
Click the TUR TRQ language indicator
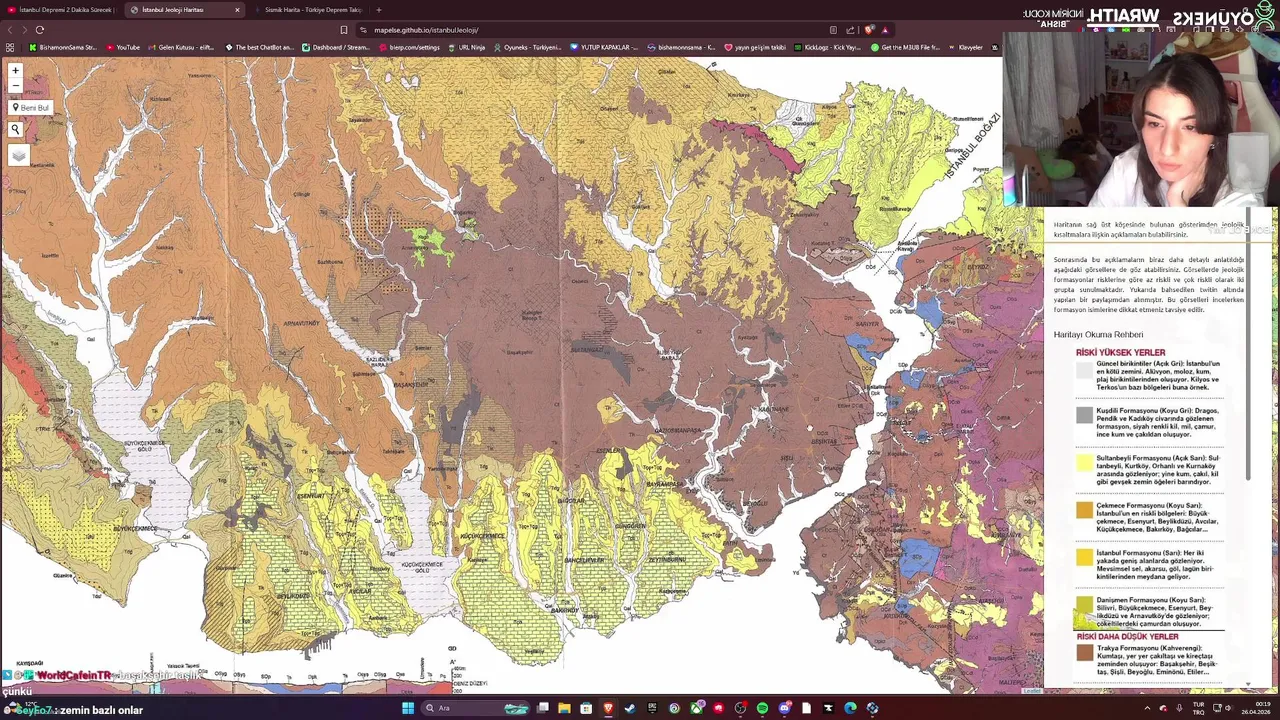pyautogui.click(x=1199, y=708)
